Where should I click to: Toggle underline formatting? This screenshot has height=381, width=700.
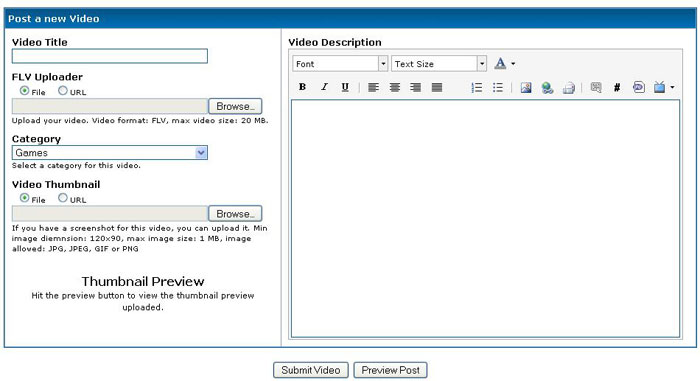[x=345, y=87]
